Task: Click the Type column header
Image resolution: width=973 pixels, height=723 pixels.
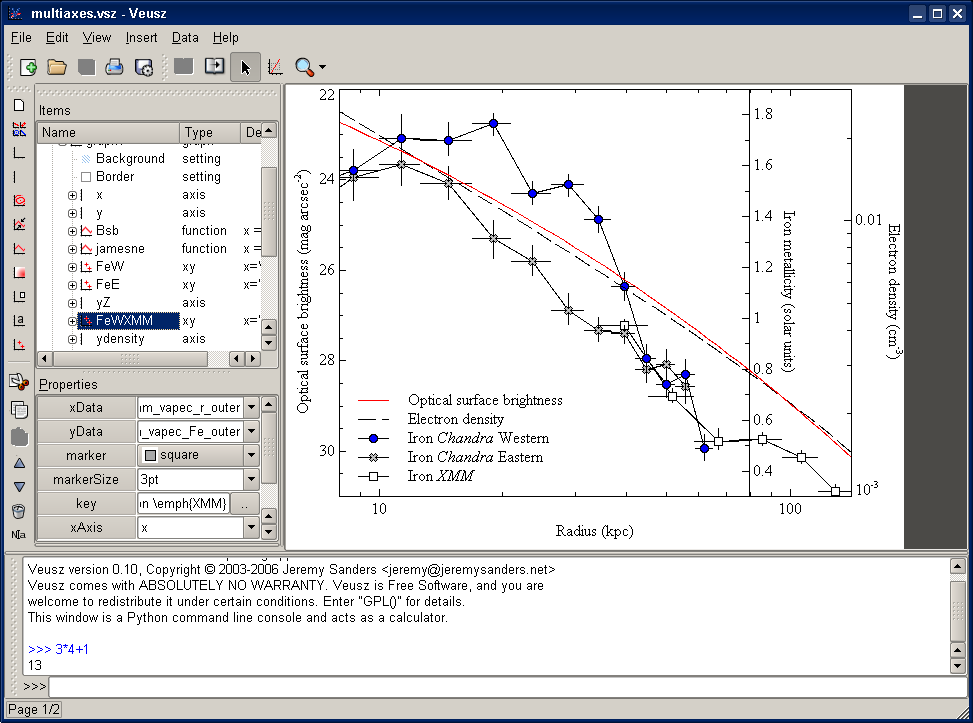Action: [x=210, y=132]
